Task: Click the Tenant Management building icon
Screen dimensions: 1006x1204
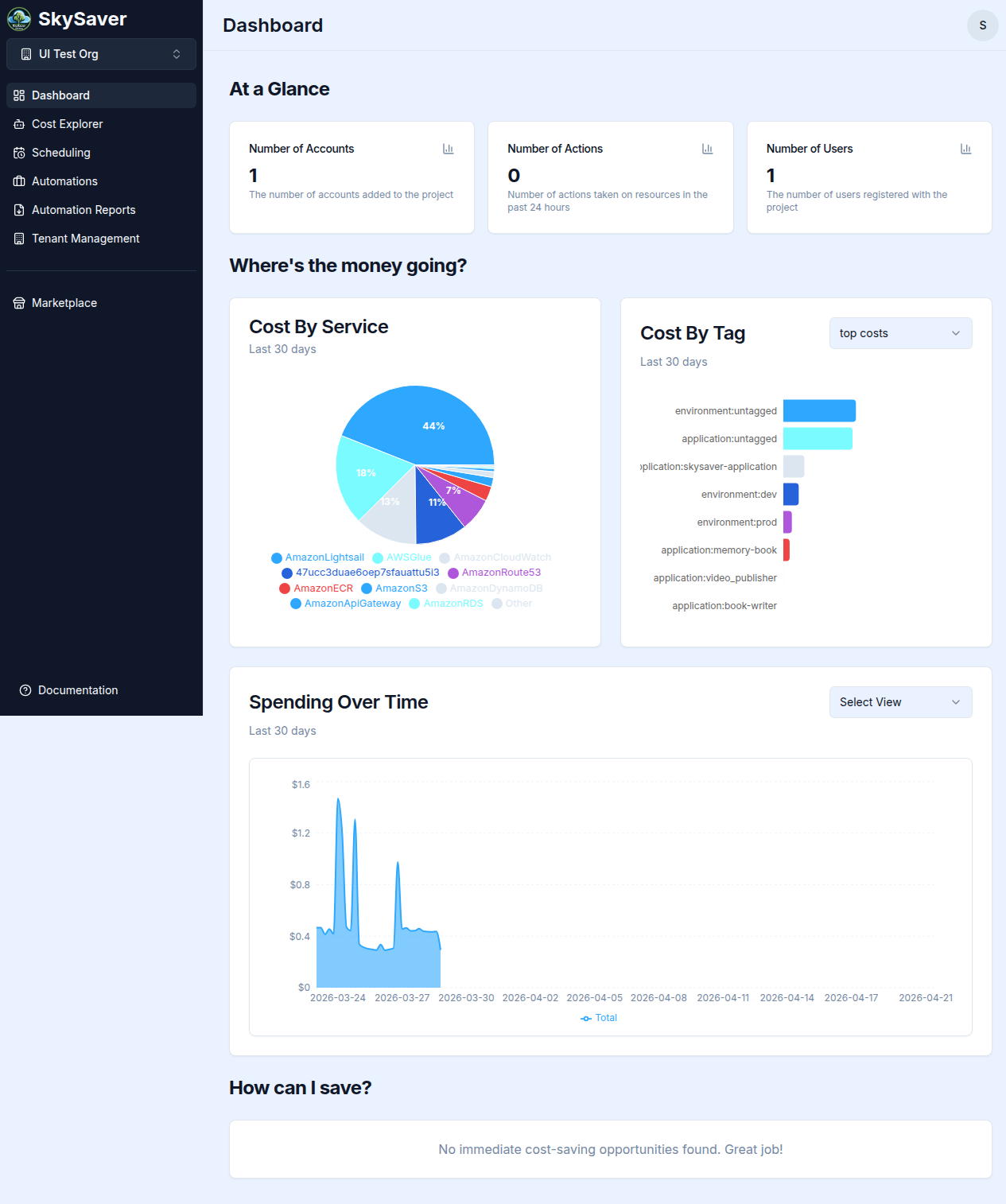Action: [19, 239]
